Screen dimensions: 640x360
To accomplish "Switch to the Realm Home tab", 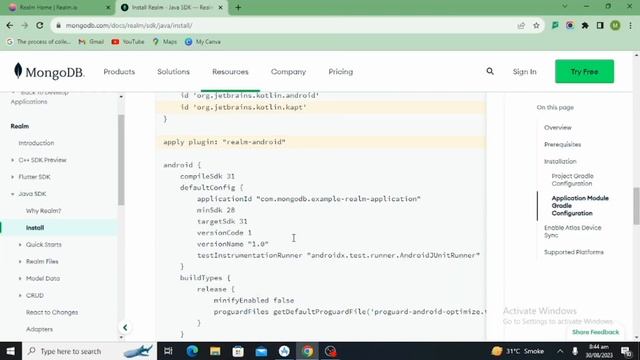I will [x=57, y=7].
